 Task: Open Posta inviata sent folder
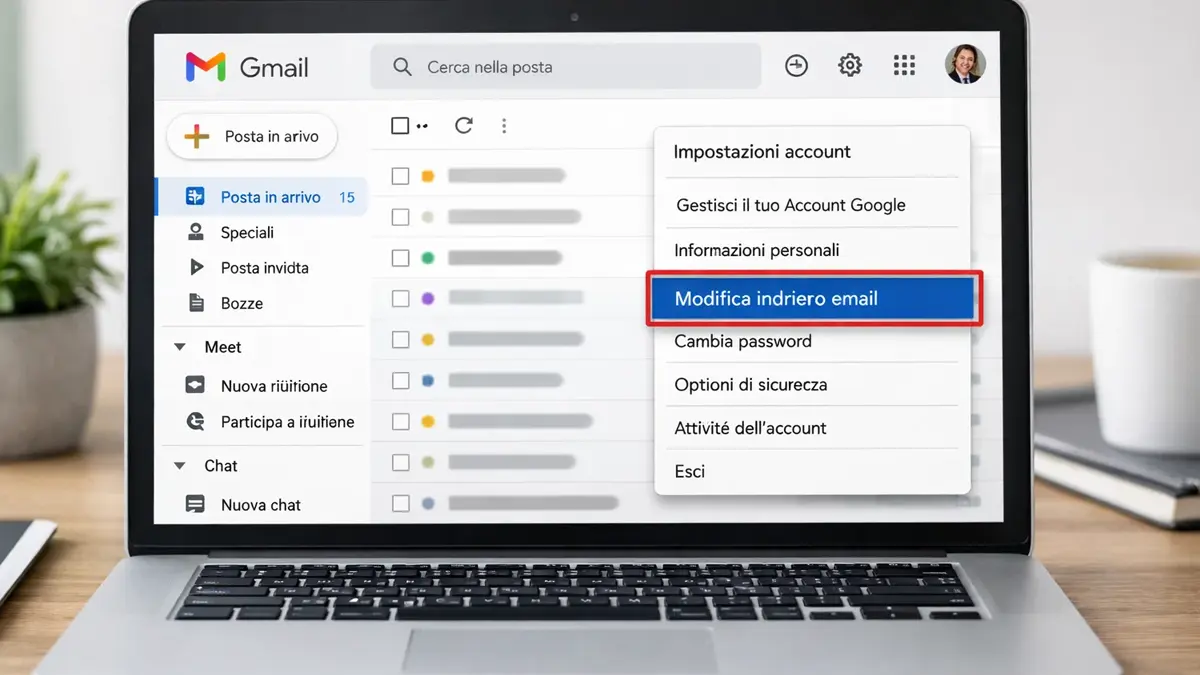[264, 268]
